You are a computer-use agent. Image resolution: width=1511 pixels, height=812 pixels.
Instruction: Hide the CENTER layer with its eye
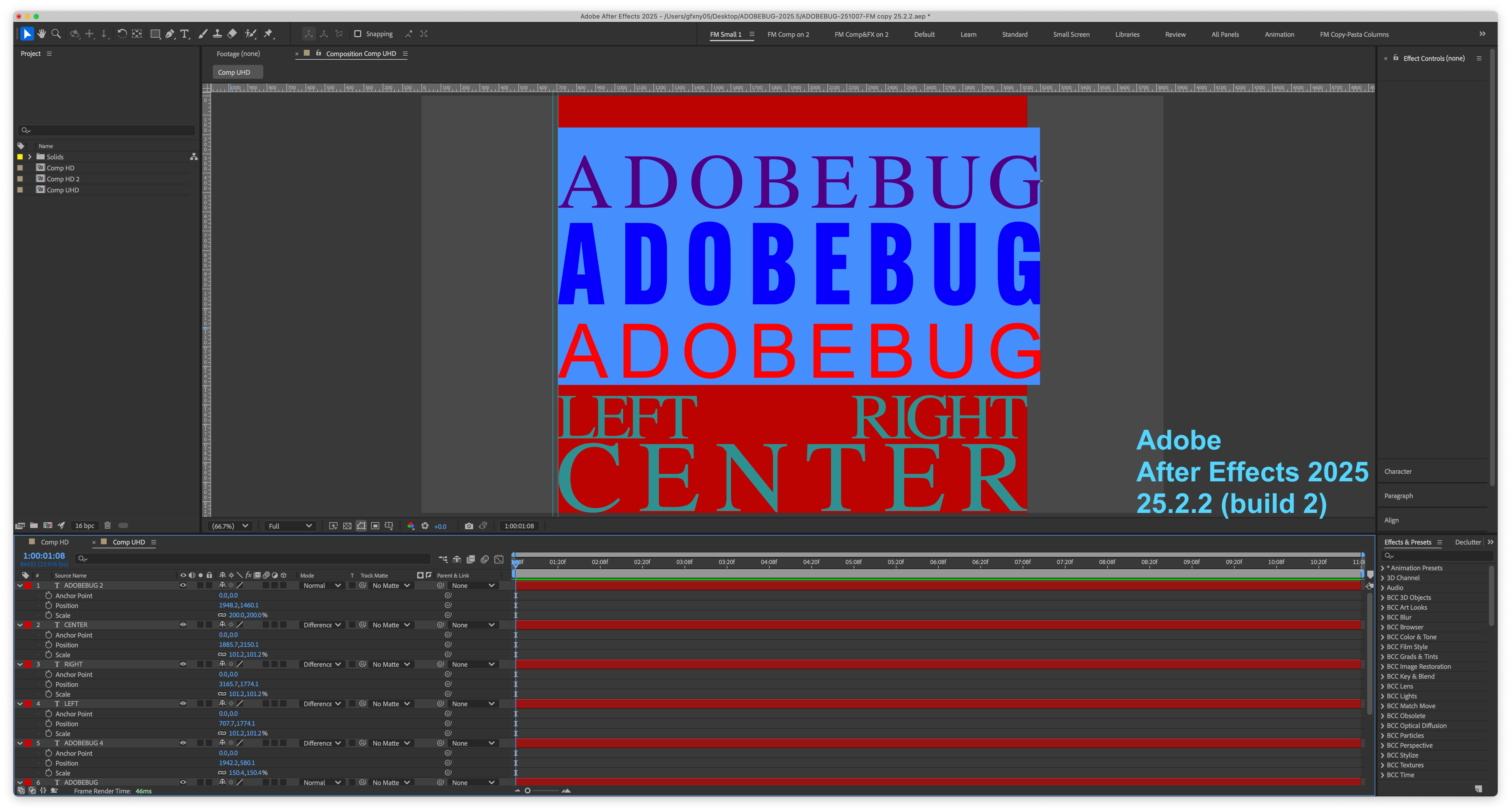[x=183, y=625]
